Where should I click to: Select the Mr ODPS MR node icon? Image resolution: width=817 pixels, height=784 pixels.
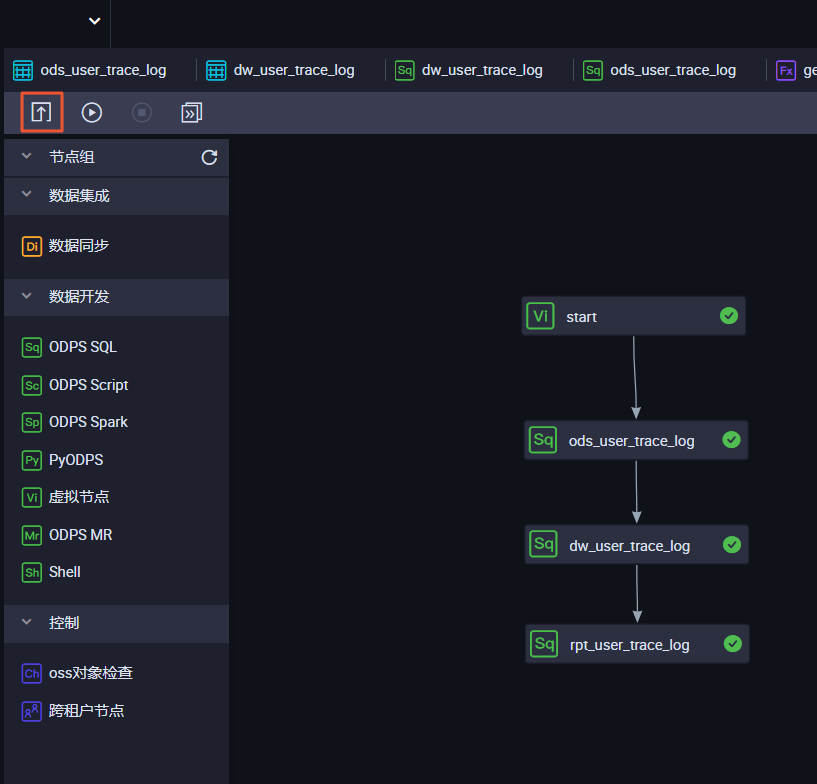point(32,536)
